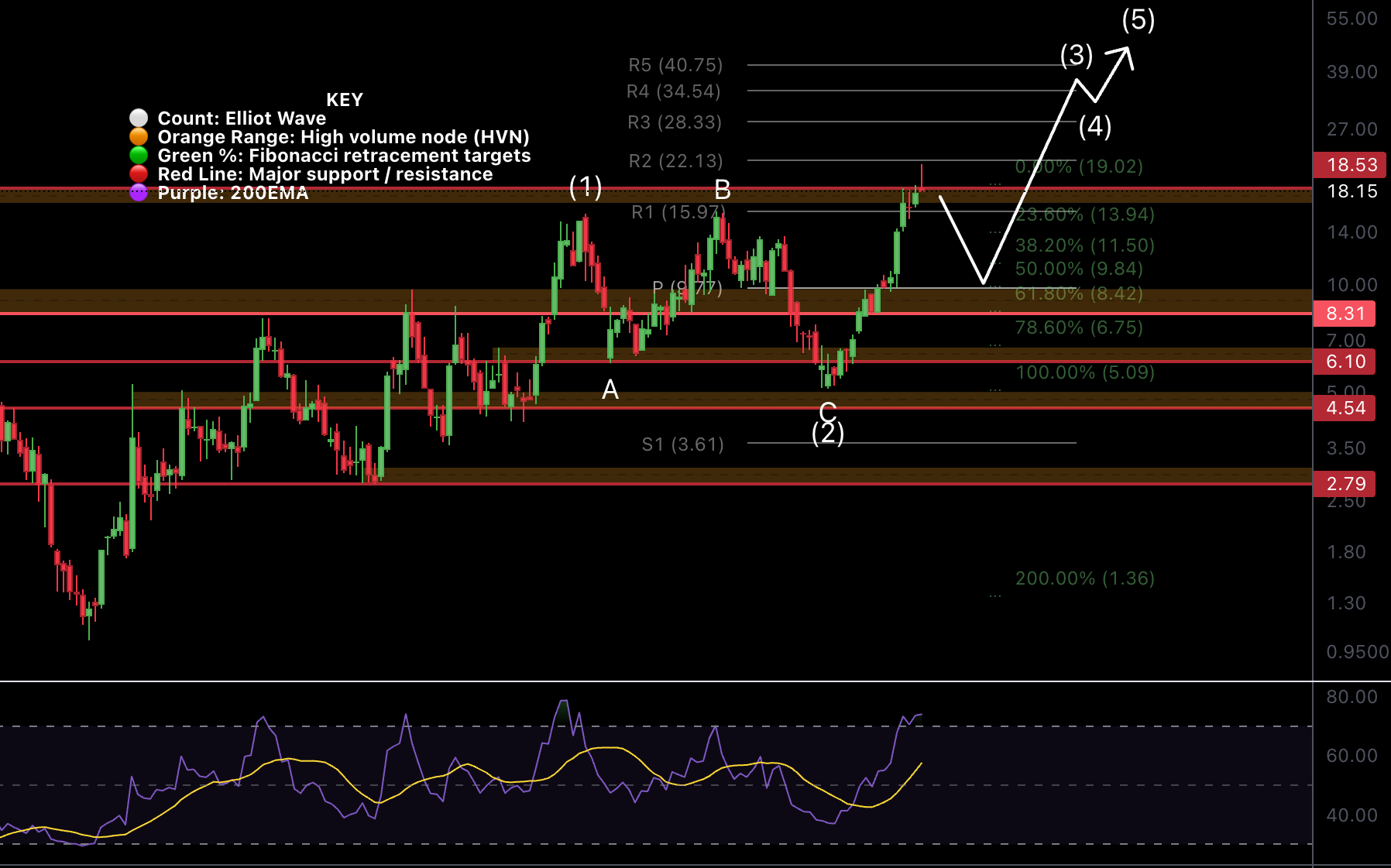Click the 3.50 price axis label
The height and width of the screenshot is (868, 1391).
(1346, 448)
